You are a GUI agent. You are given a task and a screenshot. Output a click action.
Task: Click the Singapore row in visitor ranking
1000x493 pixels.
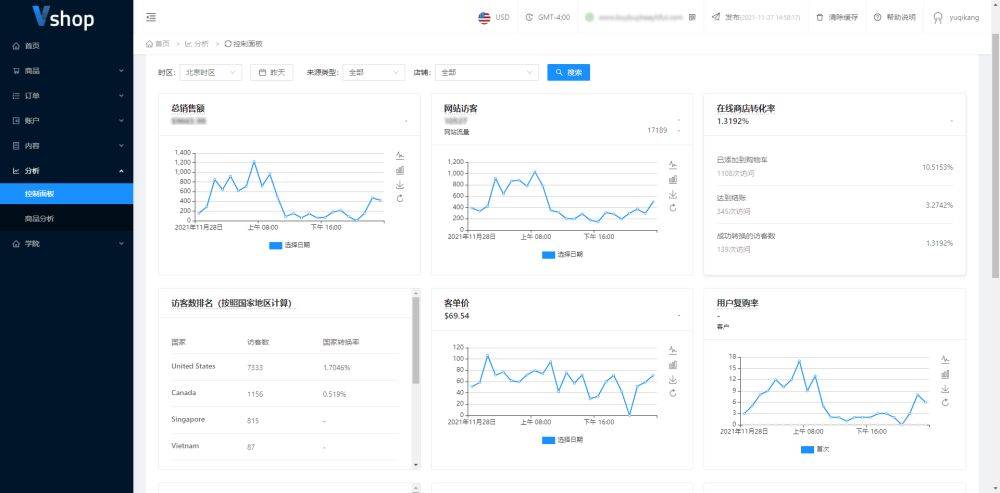coord(285,420)
